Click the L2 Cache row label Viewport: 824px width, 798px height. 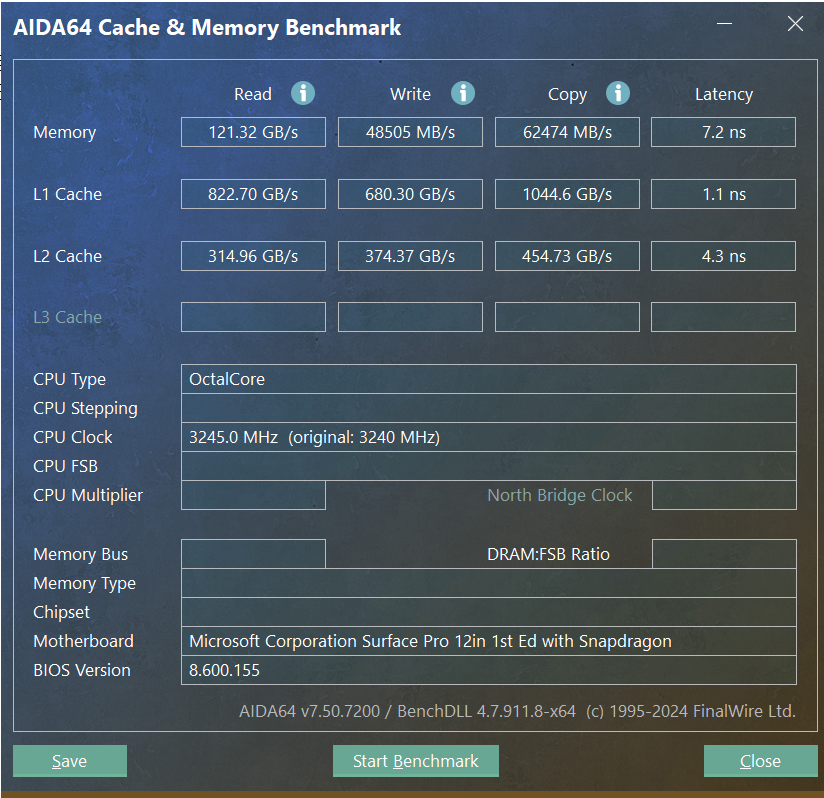click(x=67, y=256)
